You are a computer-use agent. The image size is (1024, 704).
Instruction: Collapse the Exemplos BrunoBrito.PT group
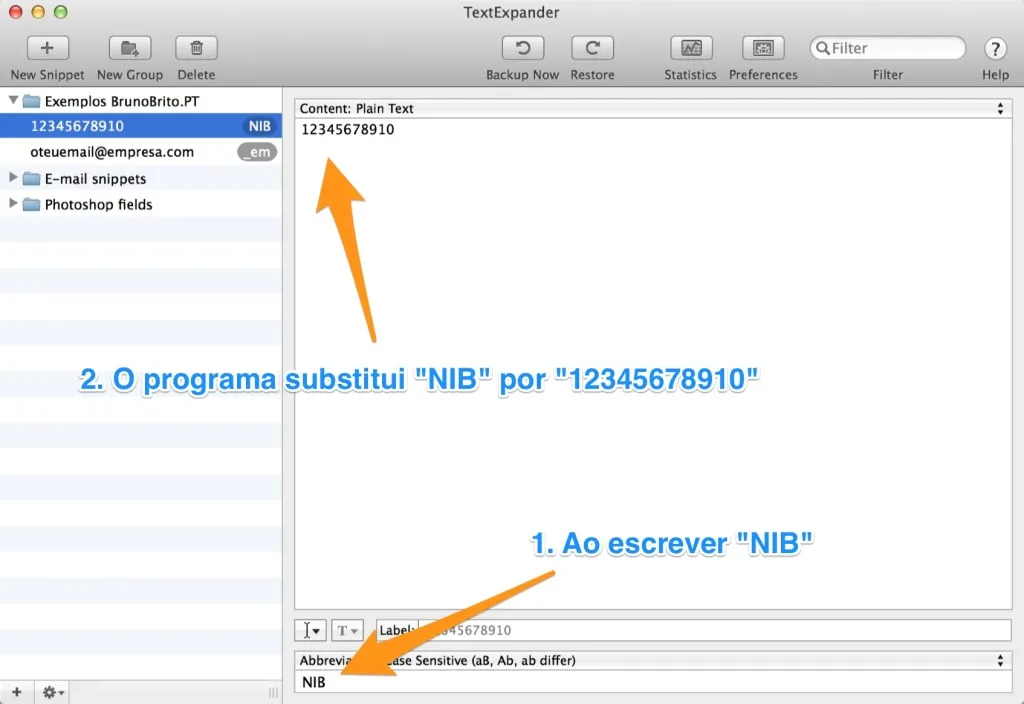(x=12, y=101)
